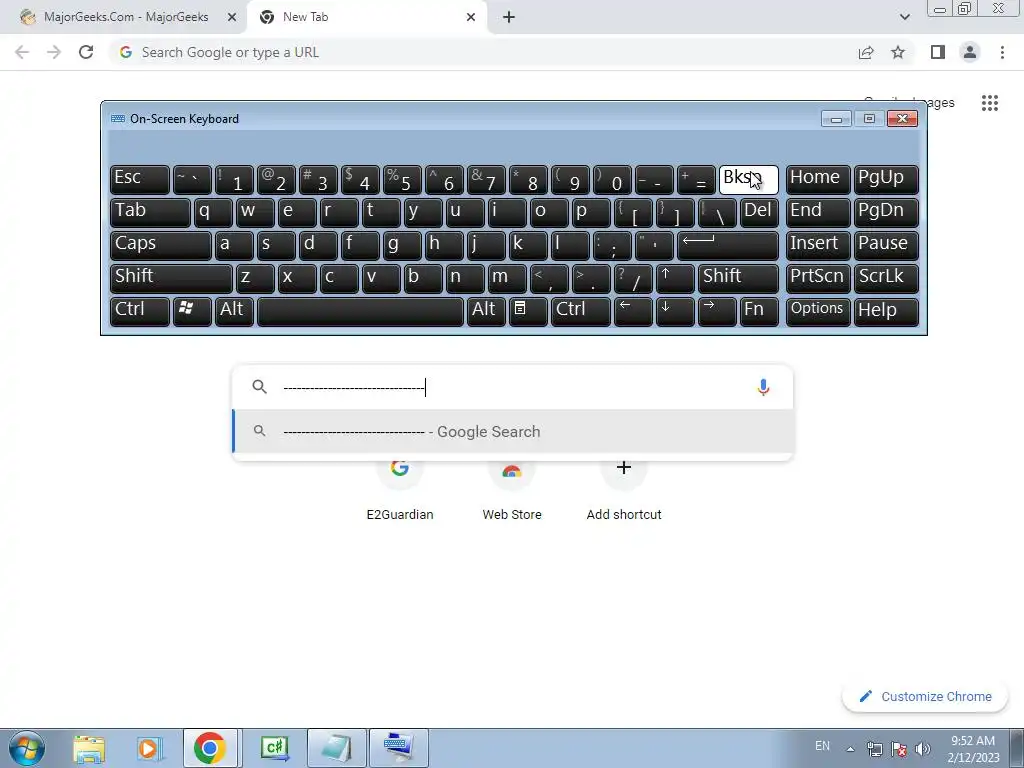Close the MajorGeeks.Com tab
The height and width of the screenshot is (768, 1024).
point(231,17)
